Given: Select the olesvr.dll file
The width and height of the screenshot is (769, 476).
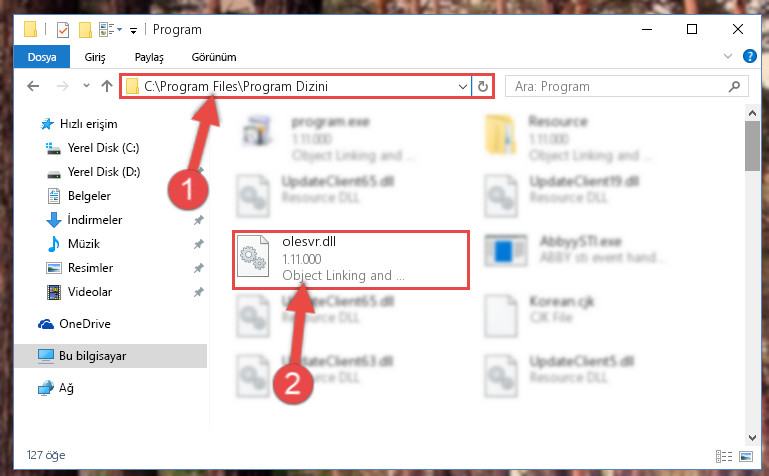Looking at the screenshot, I should 351,259.
